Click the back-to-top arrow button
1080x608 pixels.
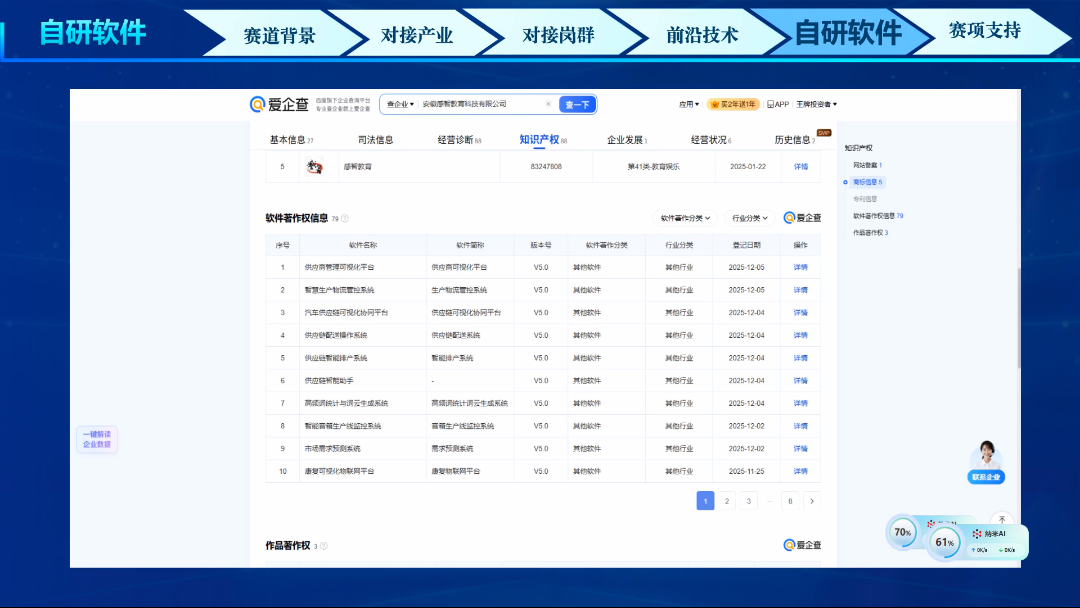coord(1002,521)
